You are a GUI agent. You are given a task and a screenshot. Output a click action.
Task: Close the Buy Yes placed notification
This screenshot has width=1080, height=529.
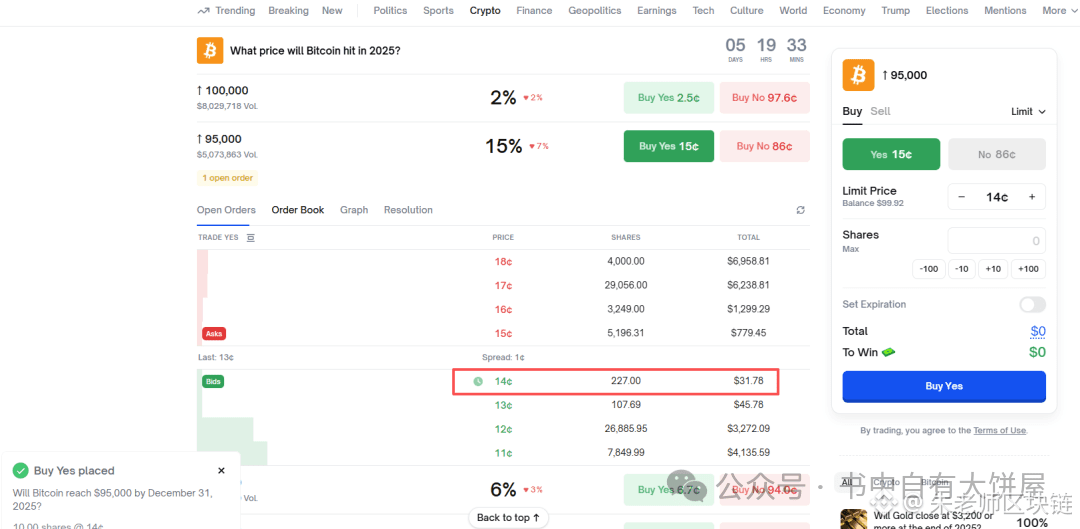coord(221,470)
